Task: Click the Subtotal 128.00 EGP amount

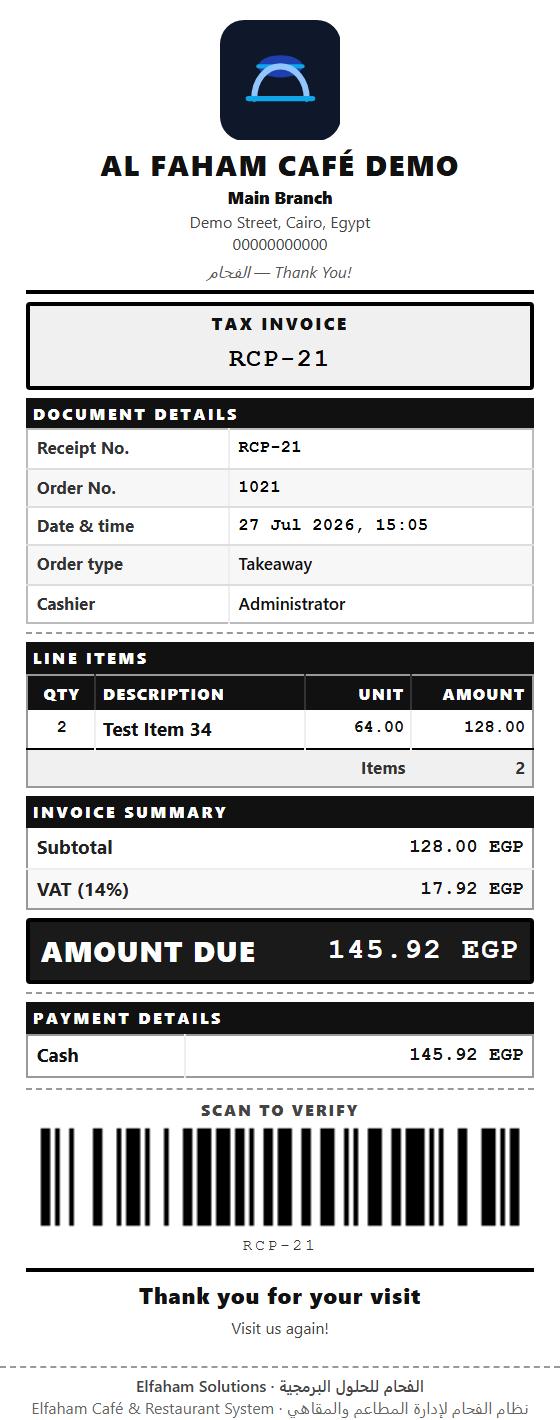Action: point(466,847)
